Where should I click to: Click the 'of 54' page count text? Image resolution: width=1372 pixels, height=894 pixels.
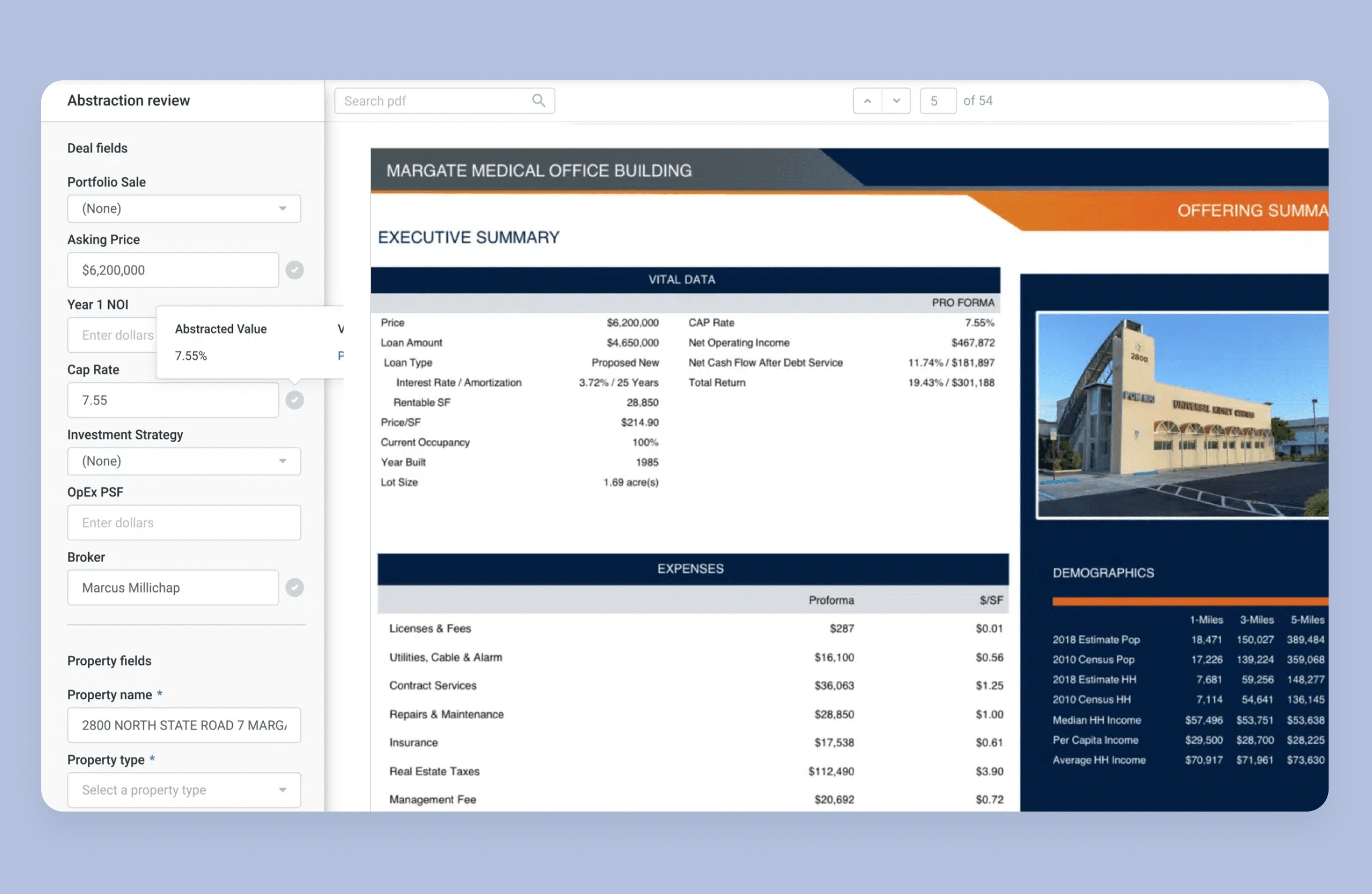pos(977,101)
